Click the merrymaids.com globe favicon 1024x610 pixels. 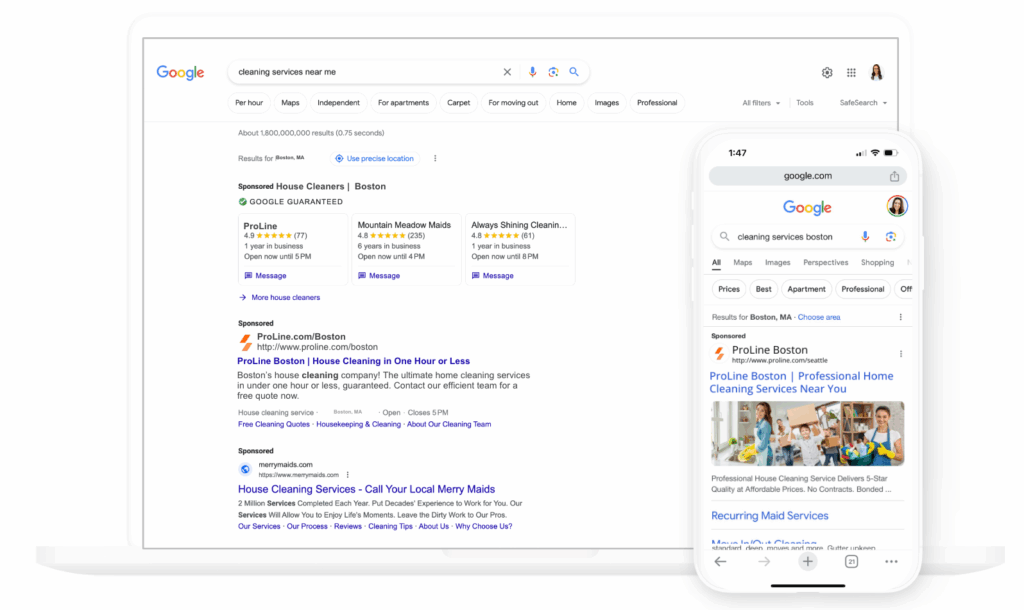click(245, 469)
